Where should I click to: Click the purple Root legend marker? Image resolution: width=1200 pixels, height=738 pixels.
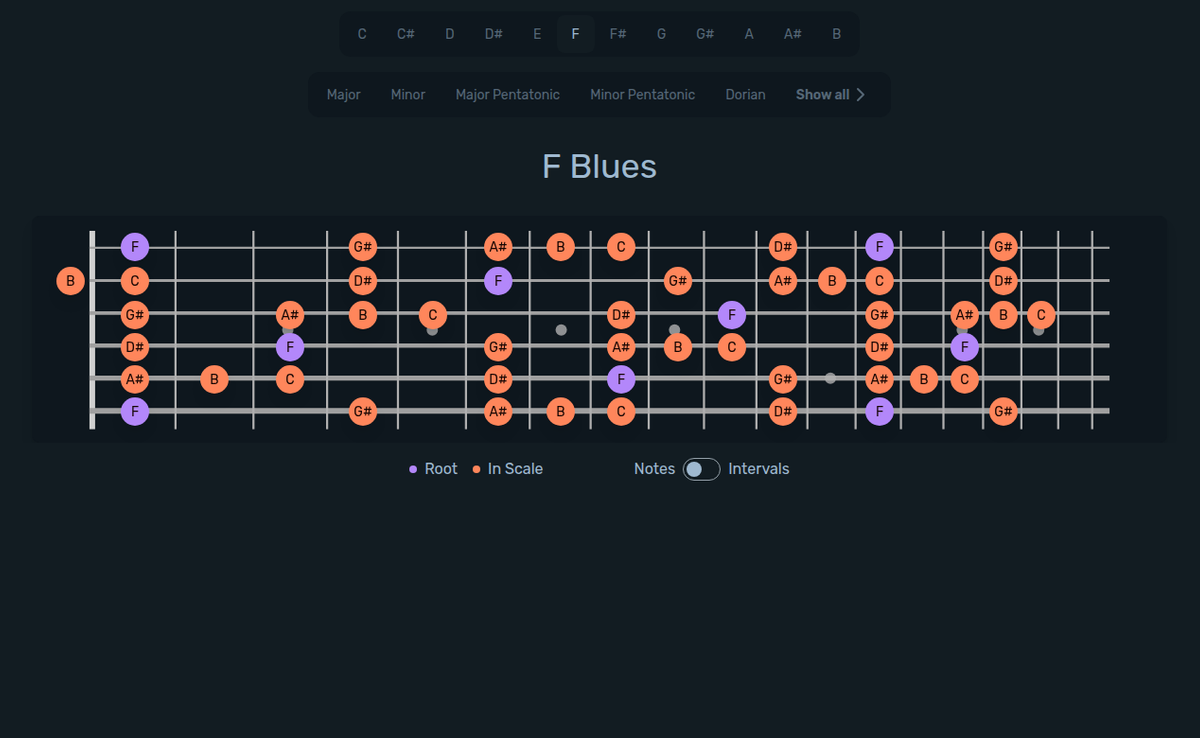[413, 468]
